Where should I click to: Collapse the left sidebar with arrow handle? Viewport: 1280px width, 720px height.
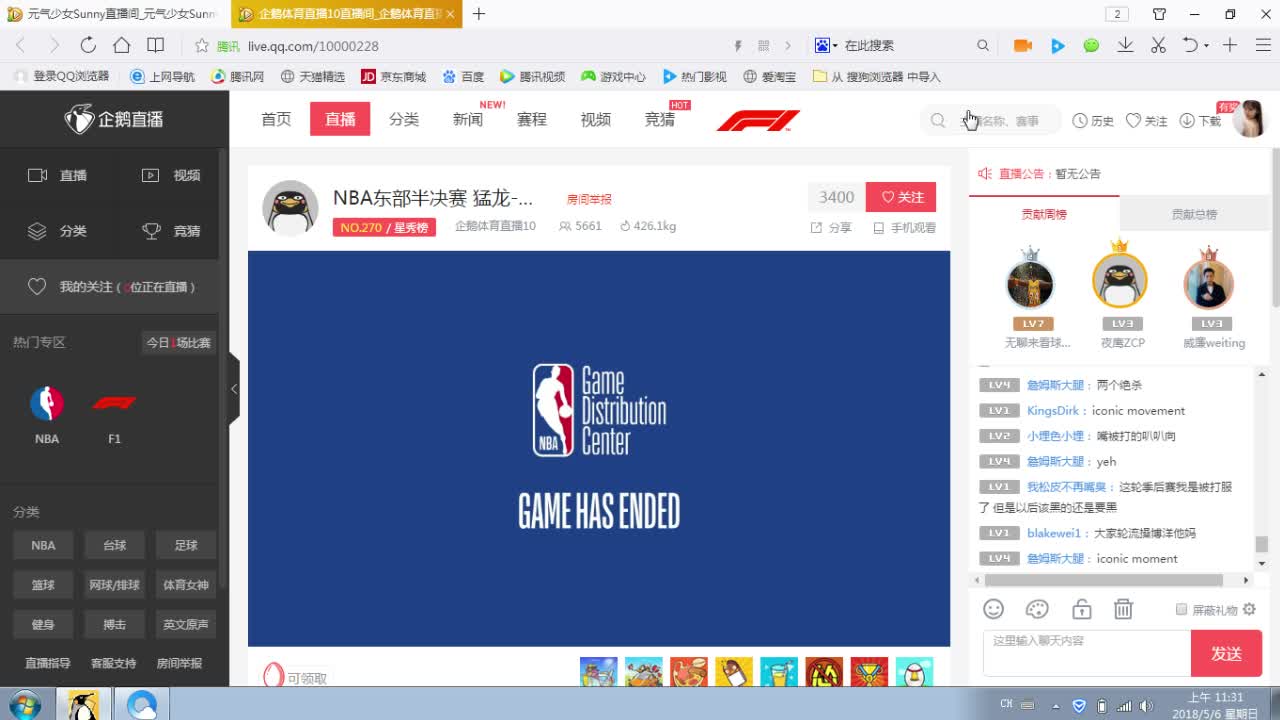tap(234, 389)
